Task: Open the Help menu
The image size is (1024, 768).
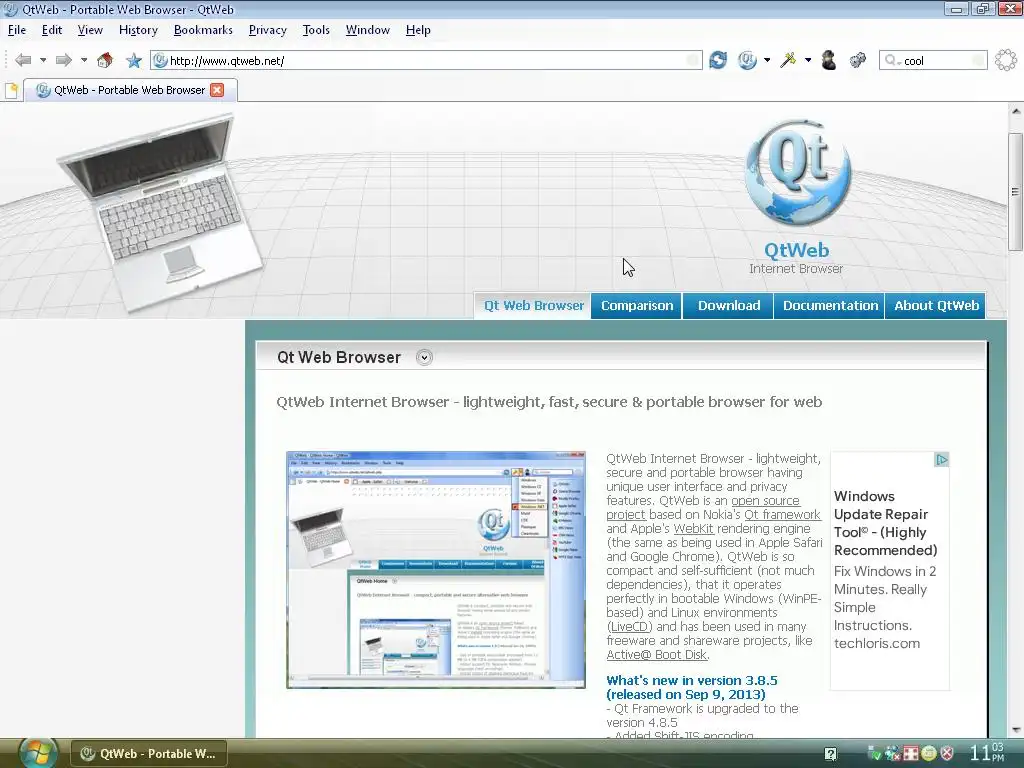Action: click(418, 30)
